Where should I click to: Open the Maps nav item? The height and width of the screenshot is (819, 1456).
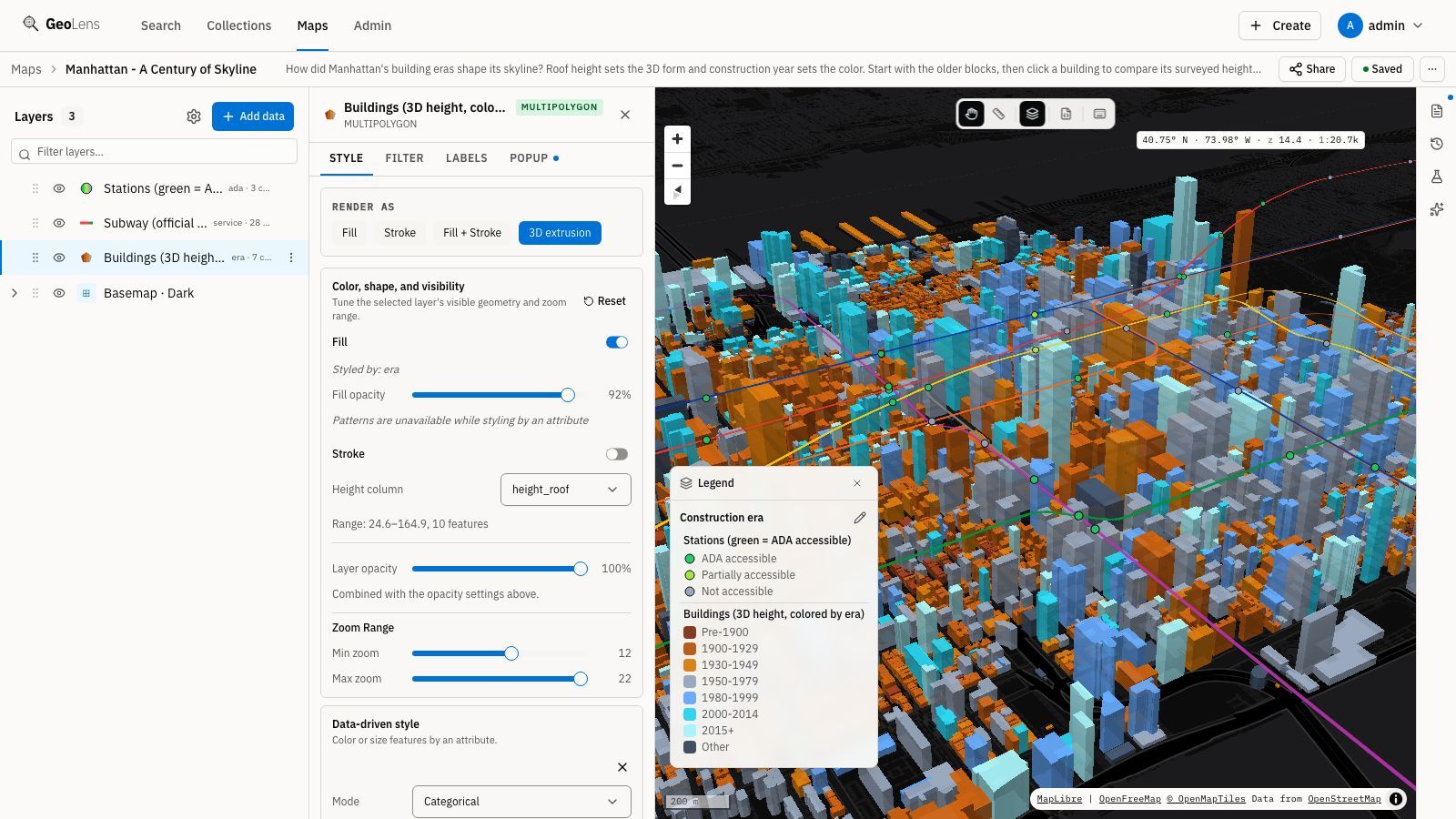tap(312, 25)
